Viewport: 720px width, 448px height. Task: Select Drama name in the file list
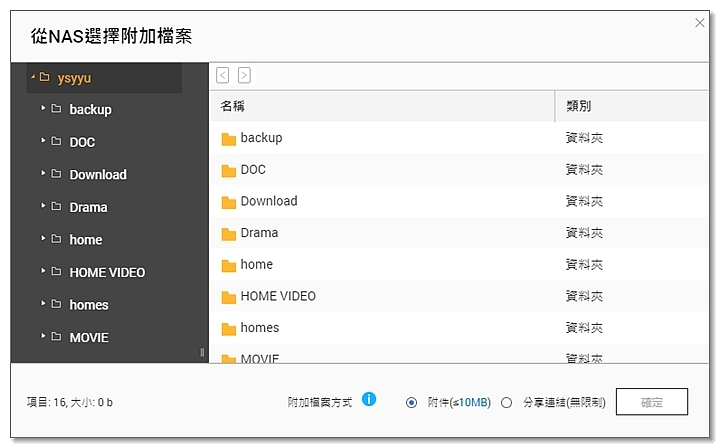pyautogui.click(x=259, y=233)
